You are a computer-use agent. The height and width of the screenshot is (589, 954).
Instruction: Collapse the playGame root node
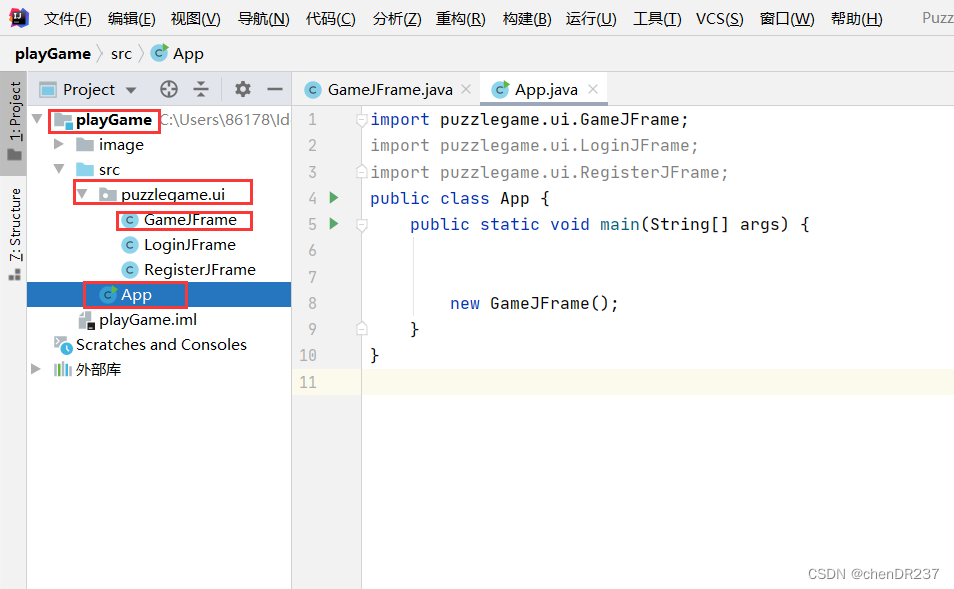coord(37,119)
